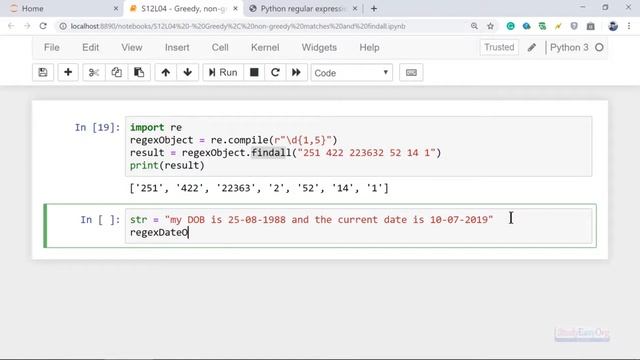Interrupt the kernel with the stop icon

tap(254, 73)
